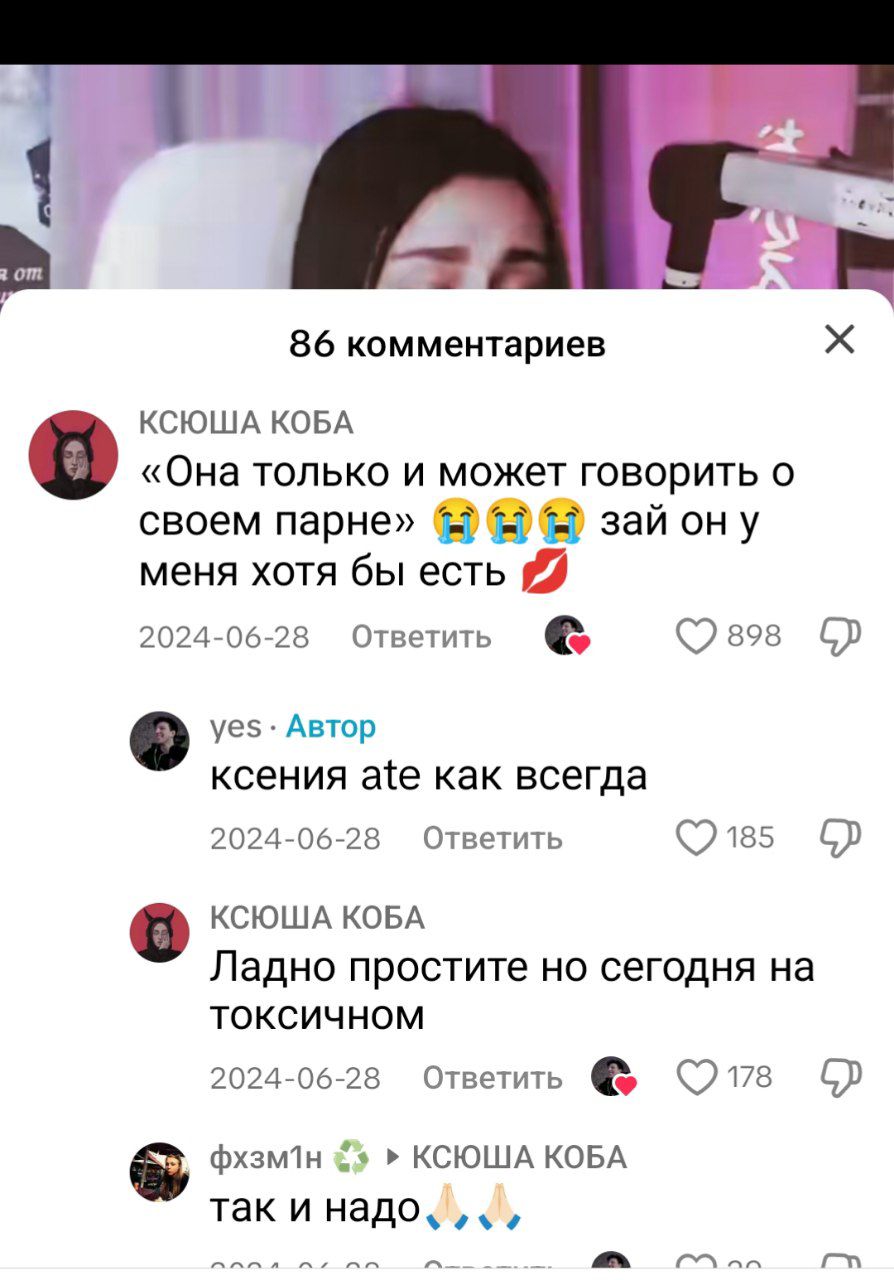Reply to the 'Ладно простите' comment
Screen dimensions: 894x1280
tap(492, 1078)
